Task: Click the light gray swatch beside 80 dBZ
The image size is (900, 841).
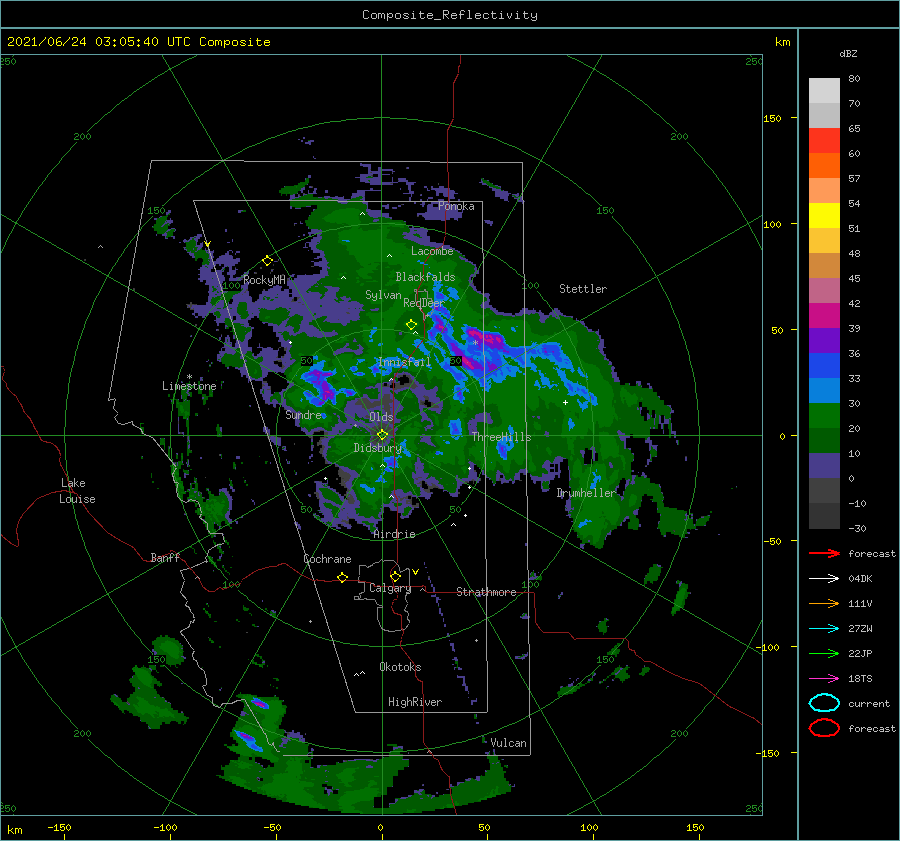Action: [x=824, y=90]
